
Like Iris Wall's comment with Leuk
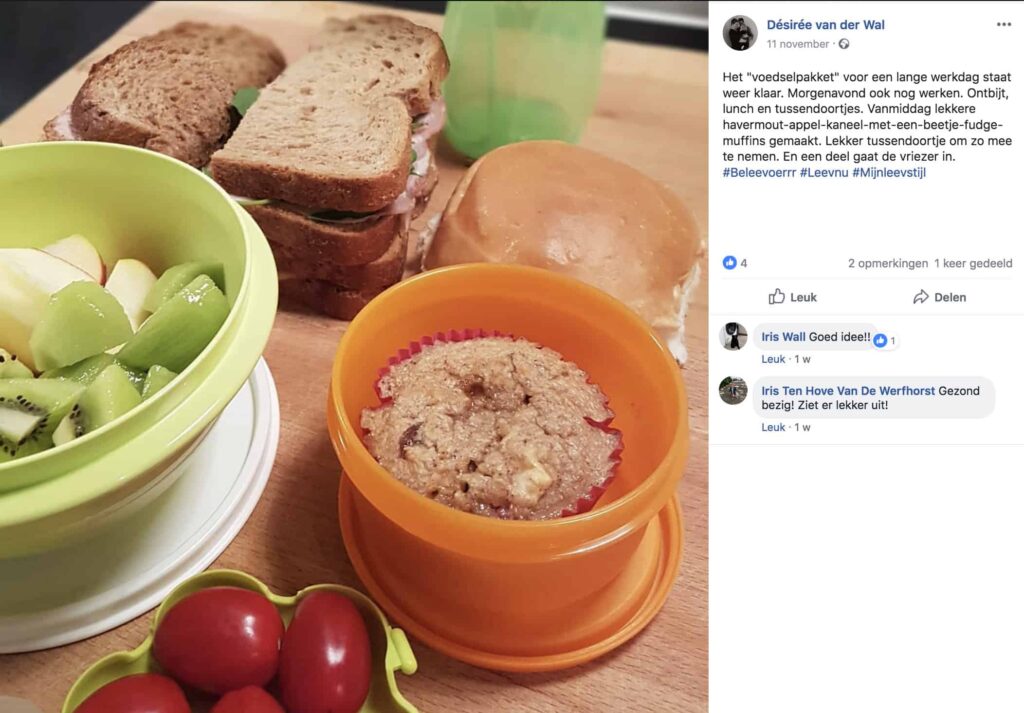(x=773, y=359)
